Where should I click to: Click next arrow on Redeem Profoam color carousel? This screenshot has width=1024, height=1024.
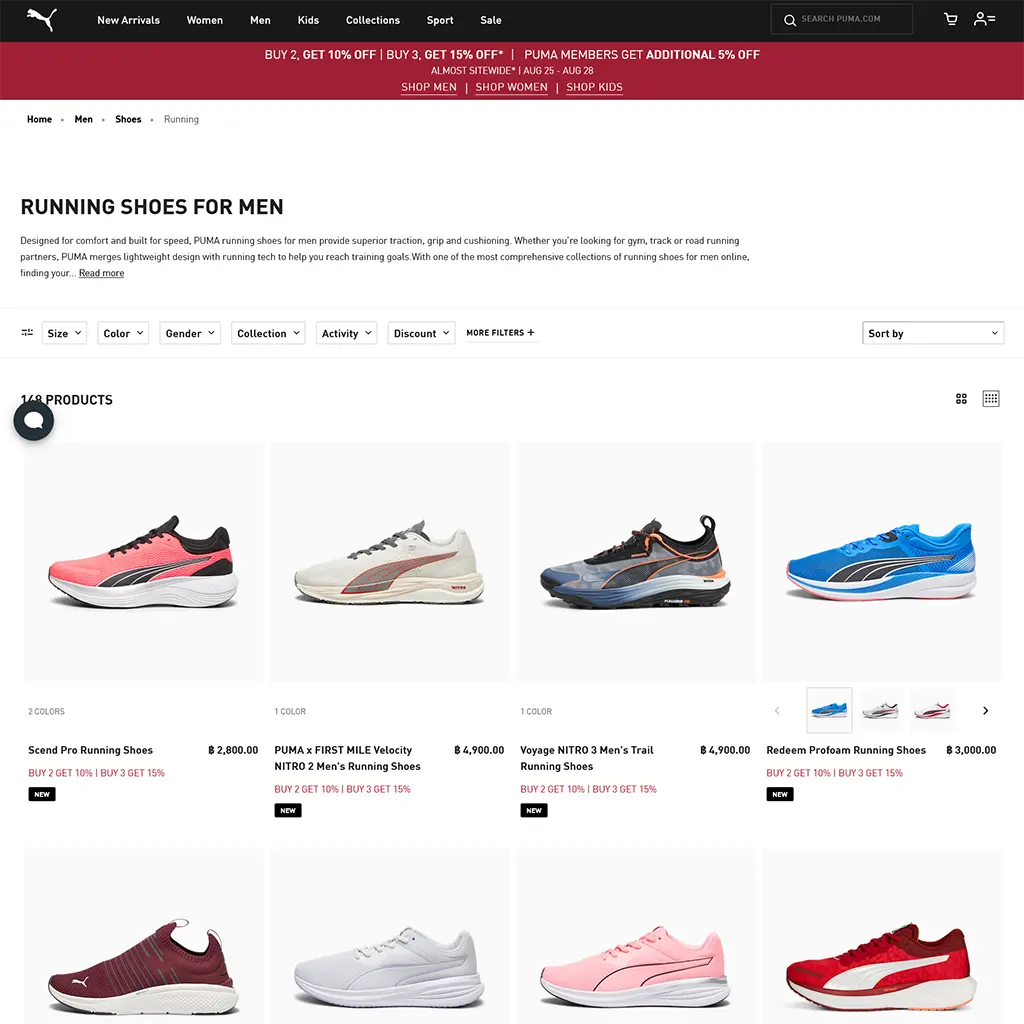(985, 711)
